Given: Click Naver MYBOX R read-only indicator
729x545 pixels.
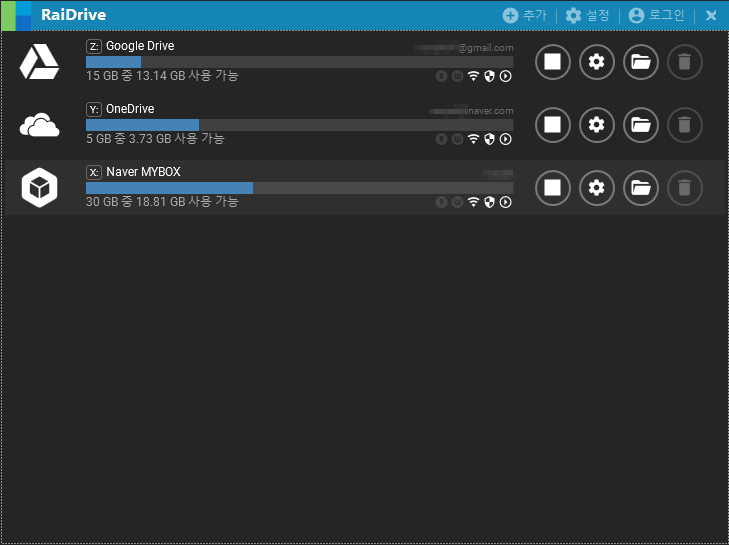Looking at the screenshot, I should (441, 202).
